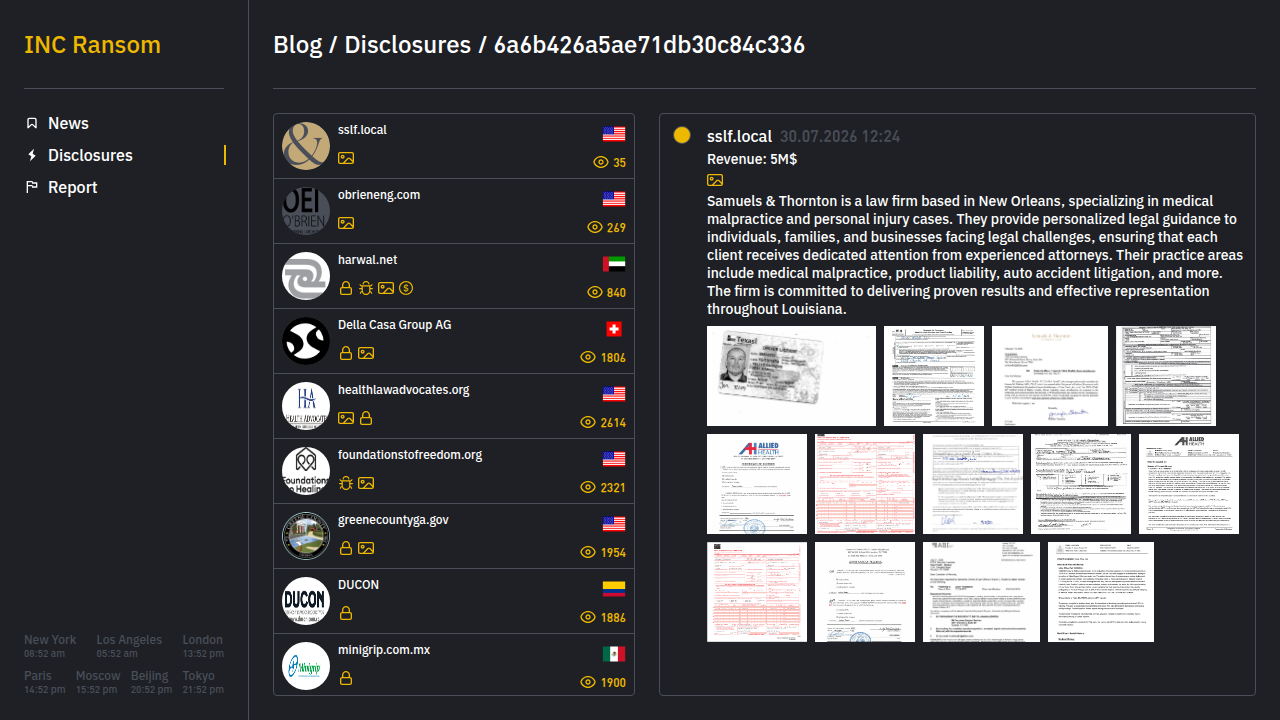Open the sslf.local entry in the list
The width and height of the screenshot is (1280, 720).
click(x=454, y=146)
